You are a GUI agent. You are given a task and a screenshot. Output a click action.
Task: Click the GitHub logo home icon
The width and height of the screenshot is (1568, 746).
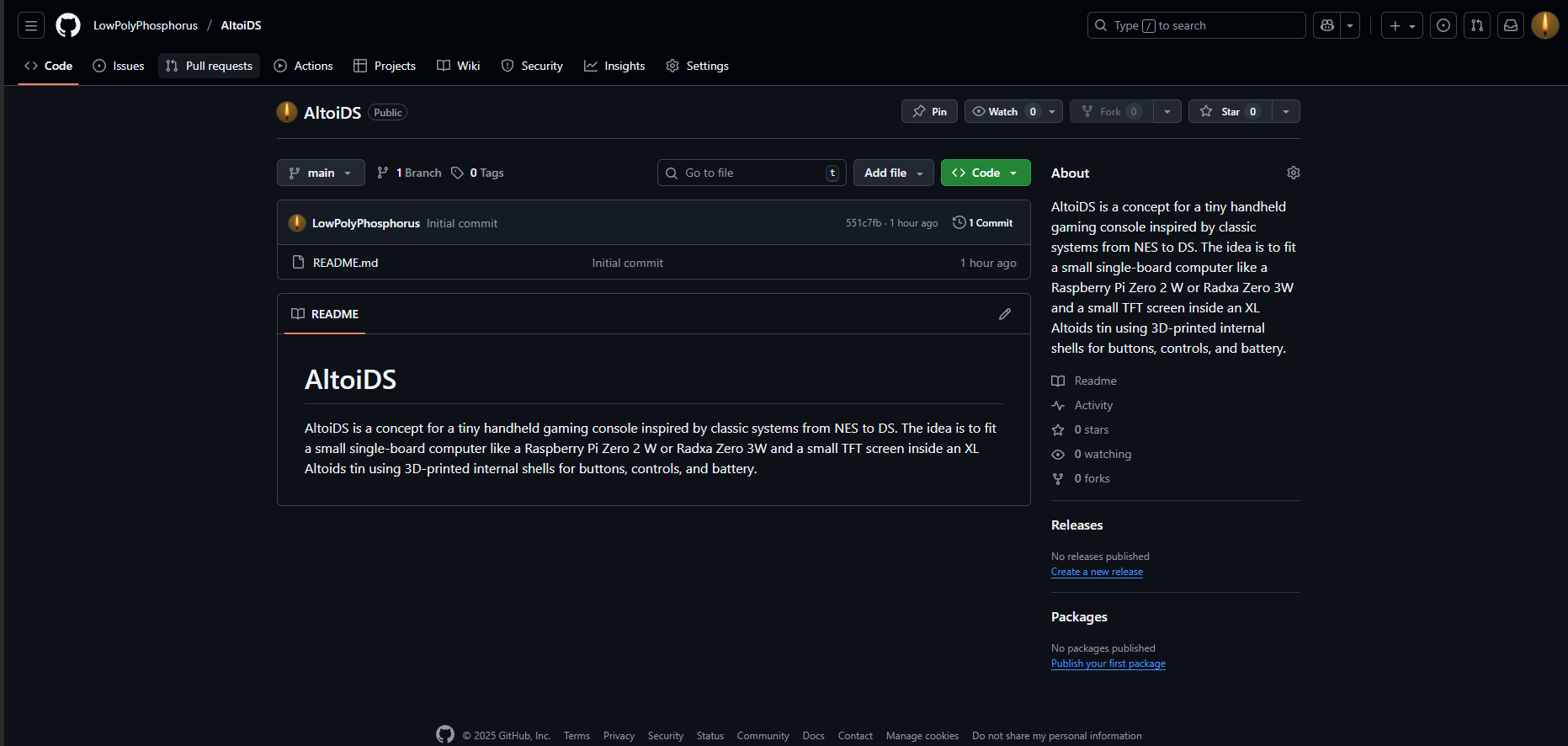68,26
